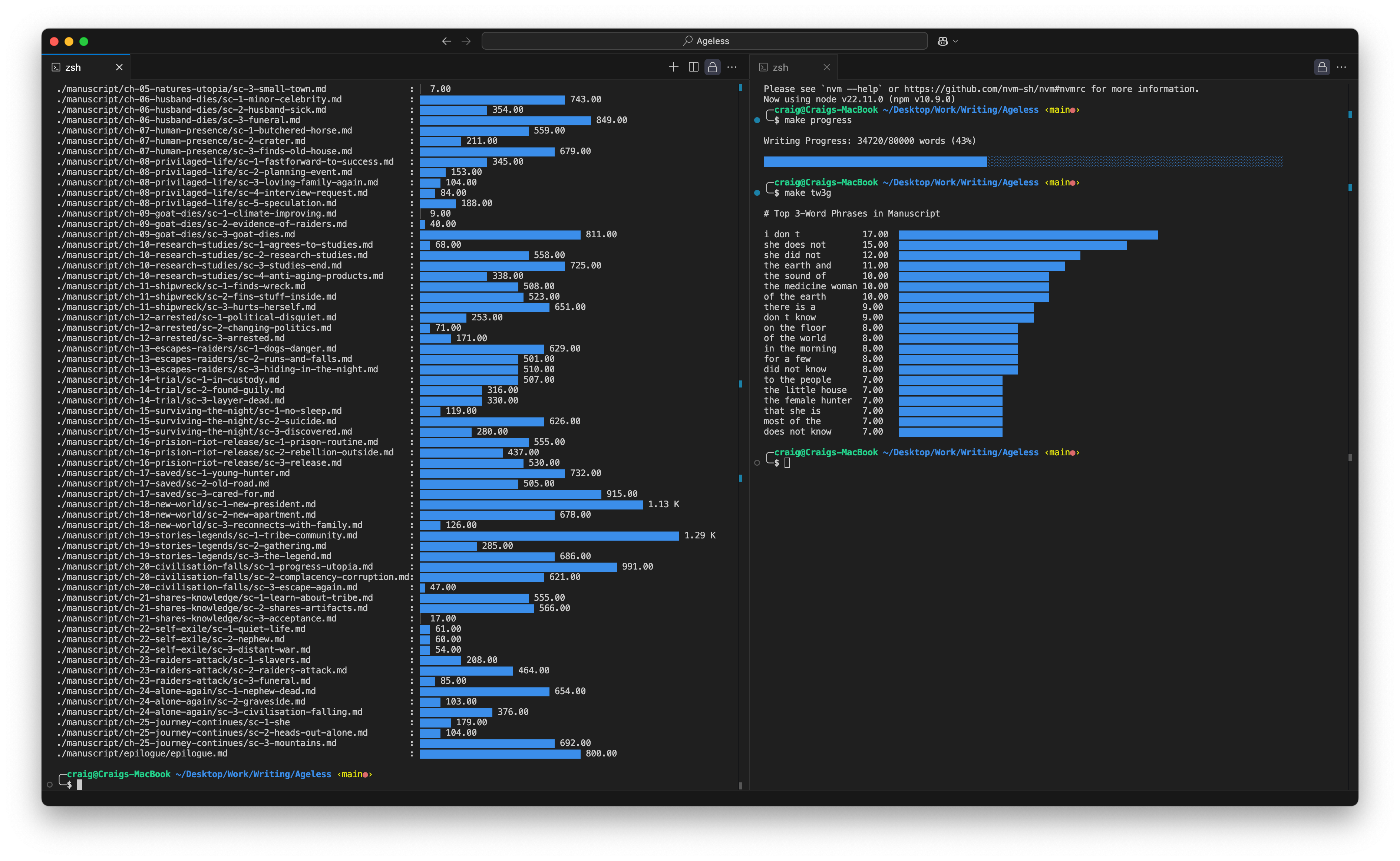Click the writing progress bar

(x=1023, y=162)
